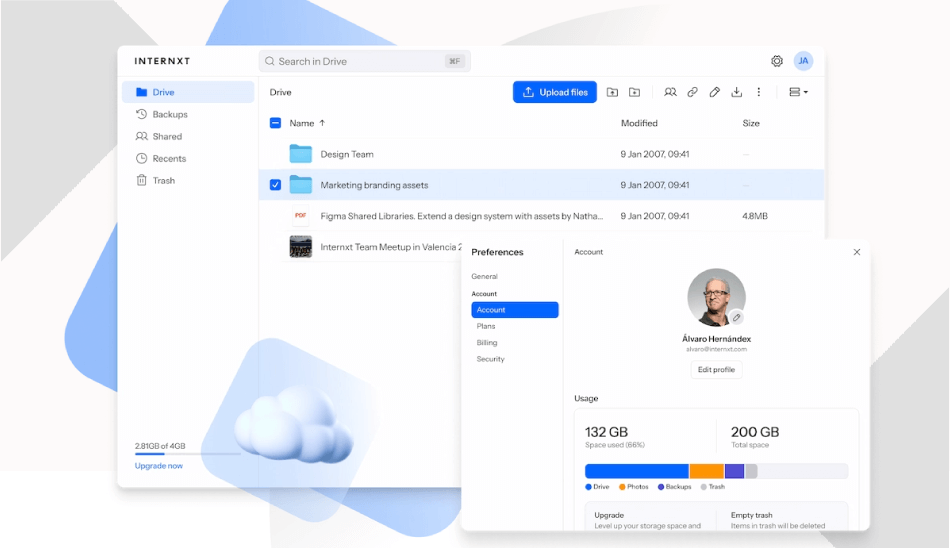The width and height of the screenshot is (950, 548).
Task: Click the download icon
Action: [736, 92]
